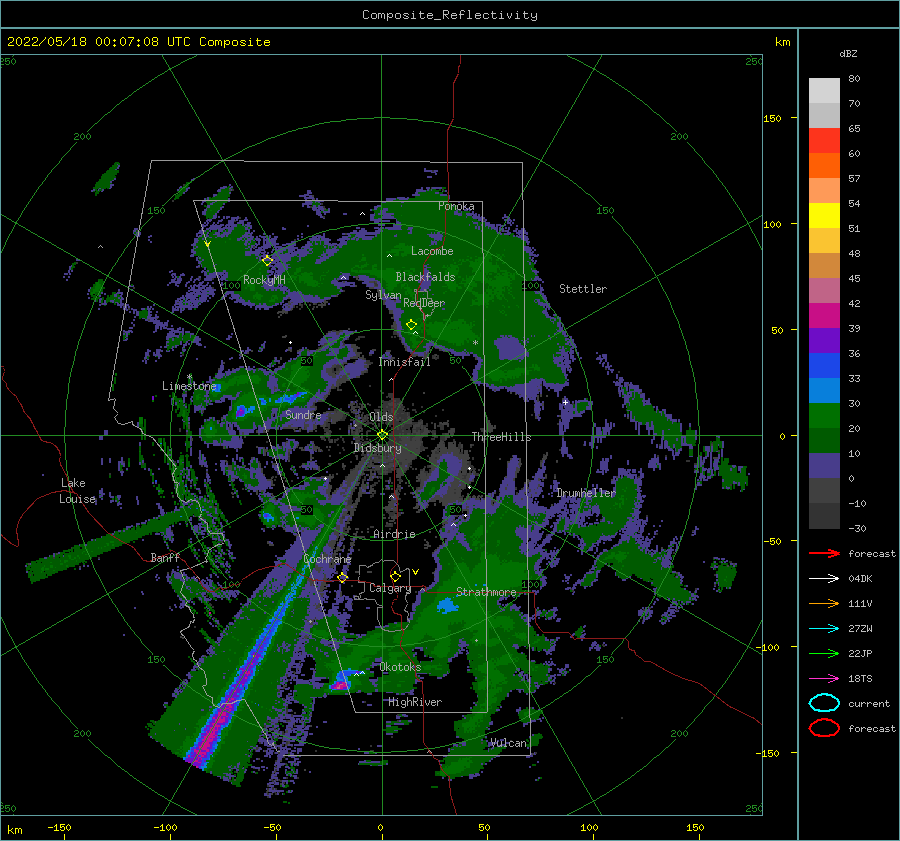Click the Vulcan town label

508,743
